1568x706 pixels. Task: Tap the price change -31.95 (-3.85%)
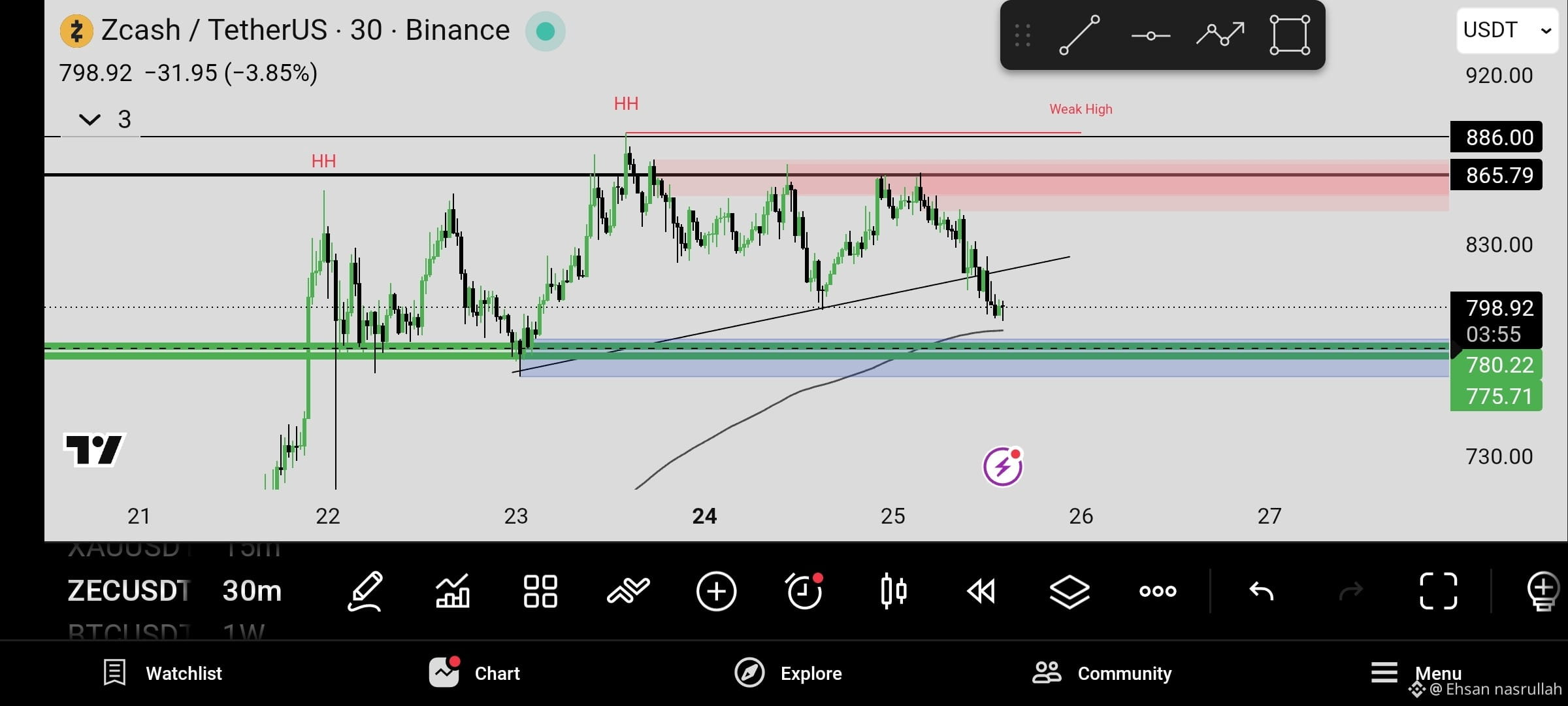point(231,73)
